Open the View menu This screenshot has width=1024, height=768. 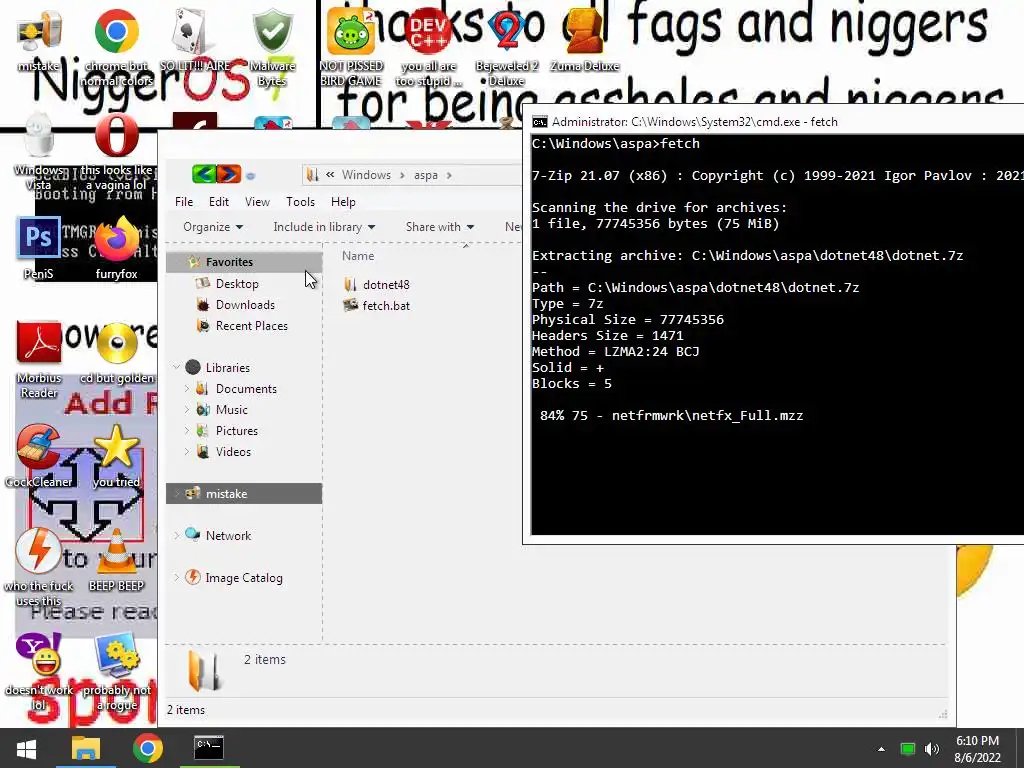point(257,202)
